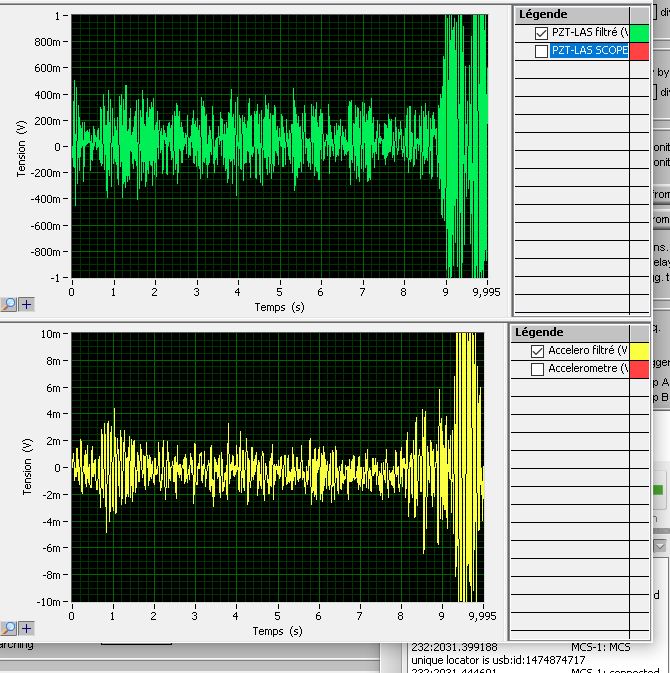This screenshot has width=670, height=673.
Task: Click the green indicator button at right edge
Action: [x=658, y=490]
